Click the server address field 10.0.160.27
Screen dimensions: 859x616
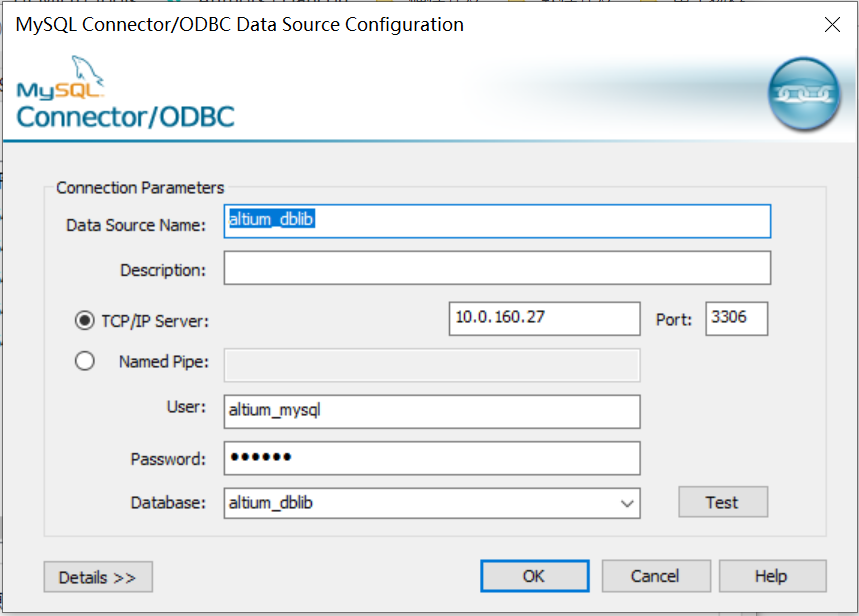pos(545,318)
